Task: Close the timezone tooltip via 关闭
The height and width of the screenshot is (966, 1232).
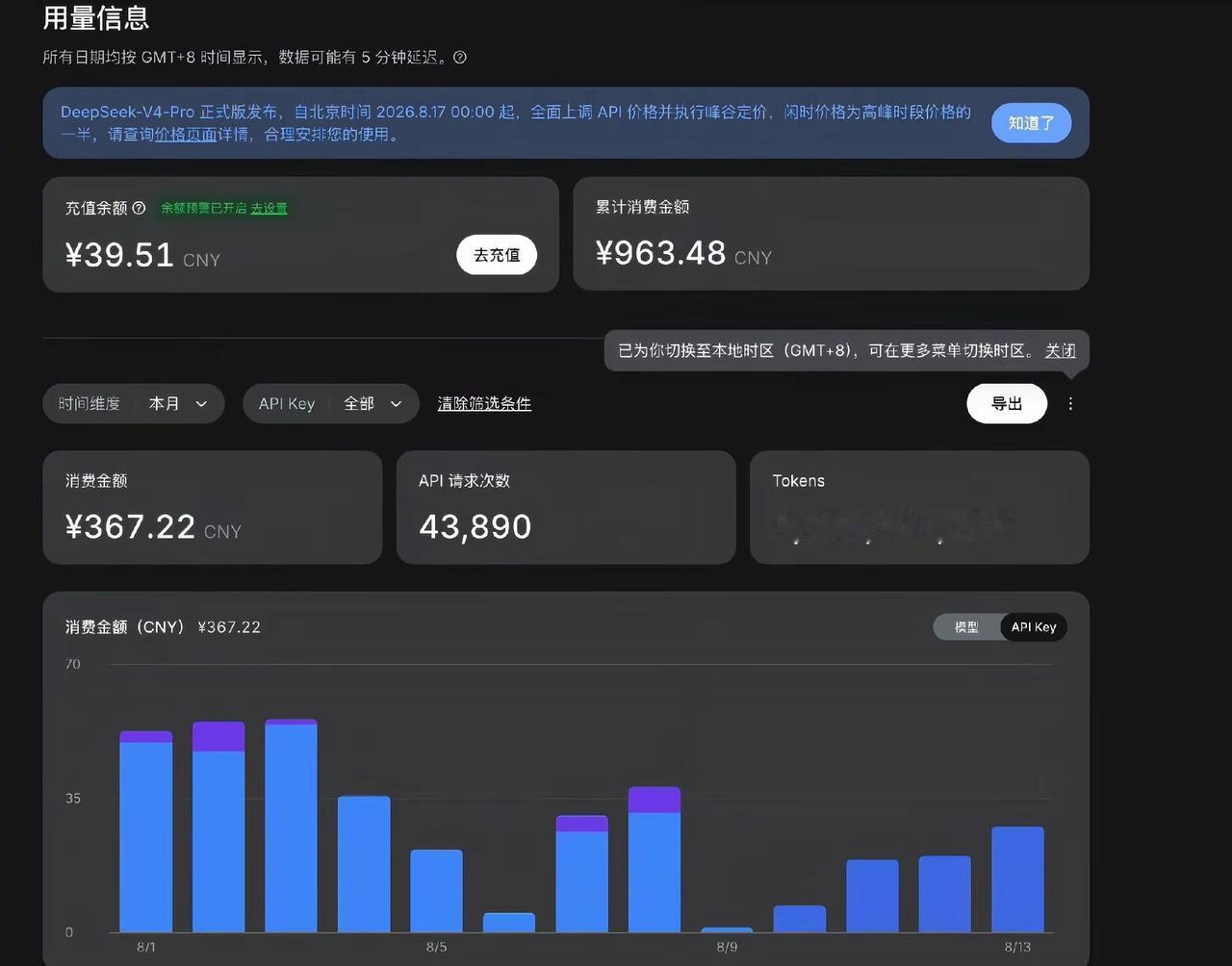Action: tap(1061, 351)
